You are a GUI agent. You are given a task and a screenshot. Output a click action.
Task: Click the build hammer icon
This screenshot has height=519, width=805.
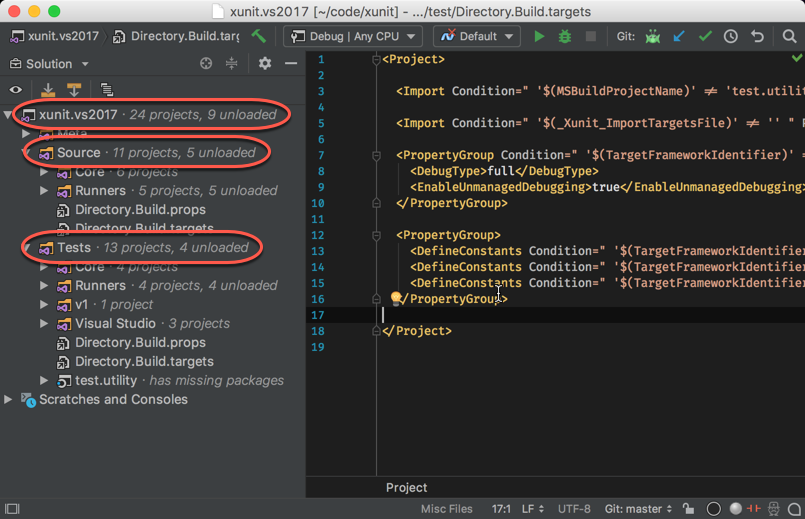(258, 36)
